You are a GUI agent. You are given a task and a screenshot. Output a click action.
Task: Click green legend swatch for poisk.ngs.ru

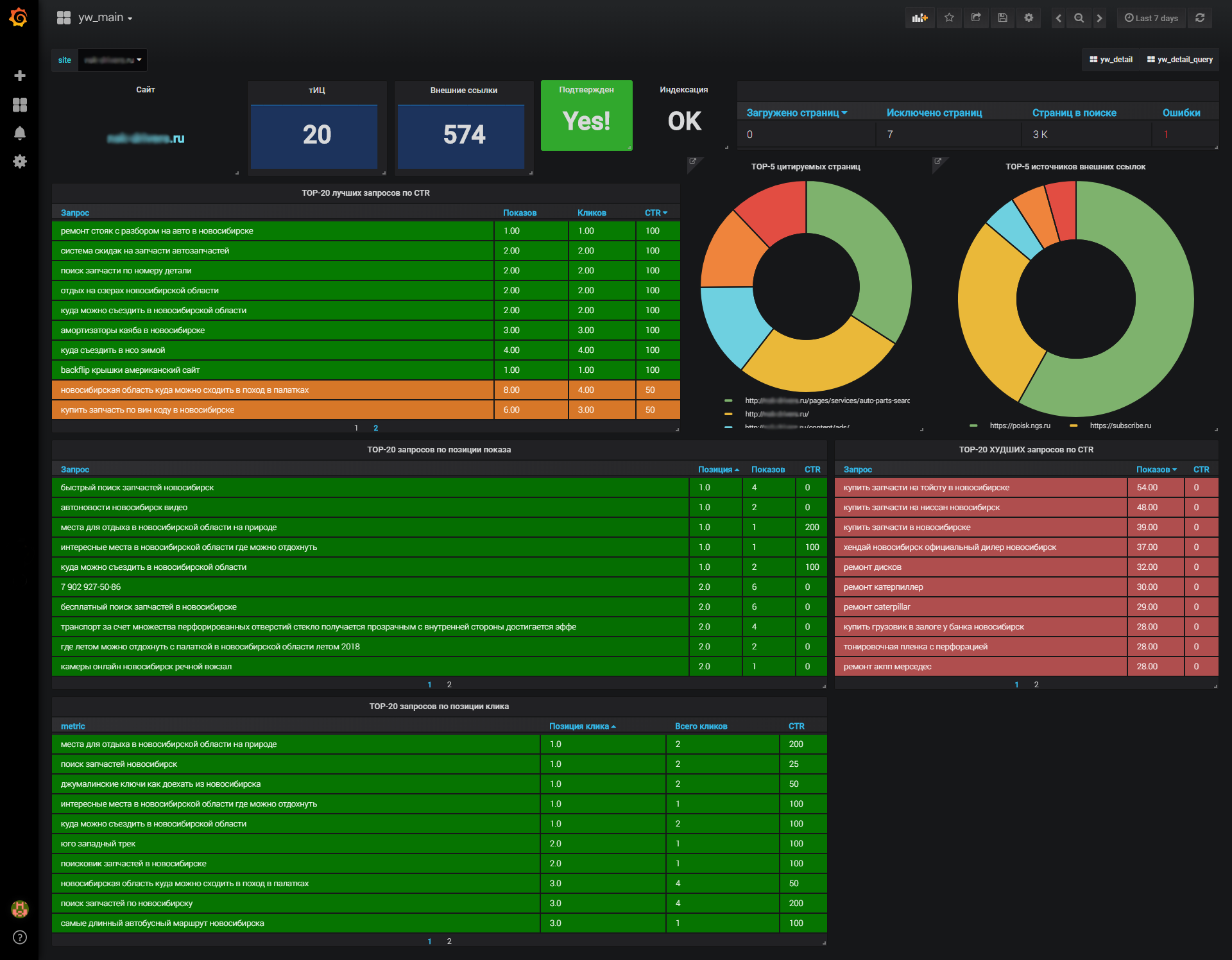click(973, 425)
